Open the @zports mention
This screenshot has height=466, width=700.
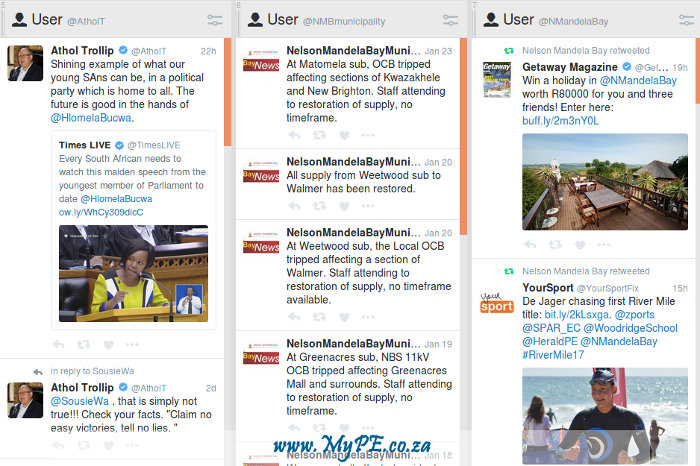click(x=634, y=315)
